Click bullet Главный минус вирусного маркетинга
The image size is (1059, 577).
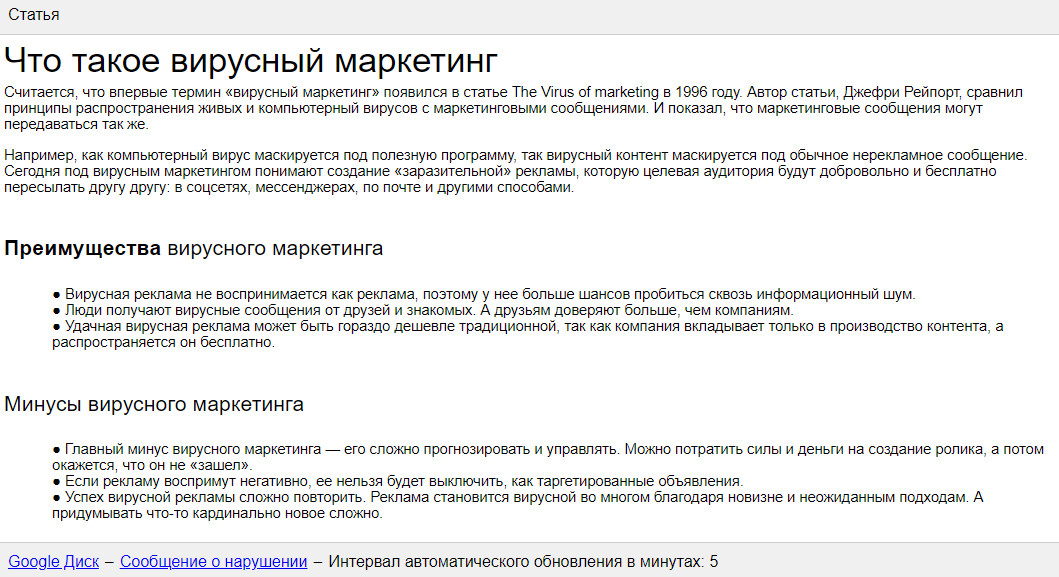[548, 457]
